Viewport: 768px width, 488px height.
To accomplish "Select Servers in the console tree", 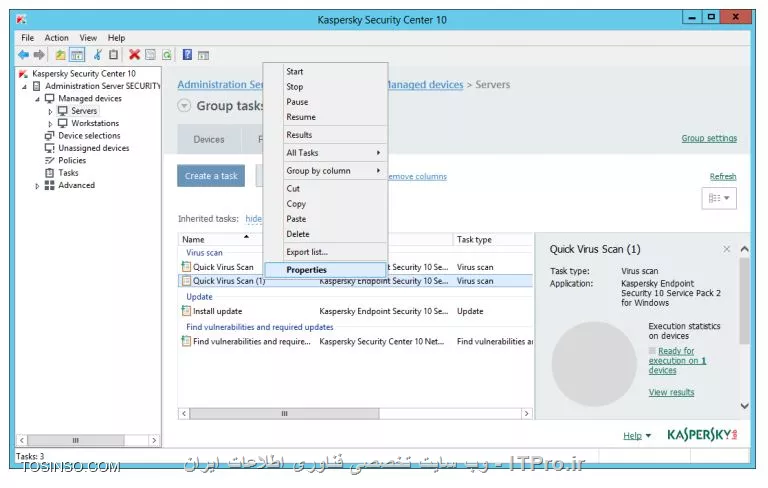I will 84,111.
